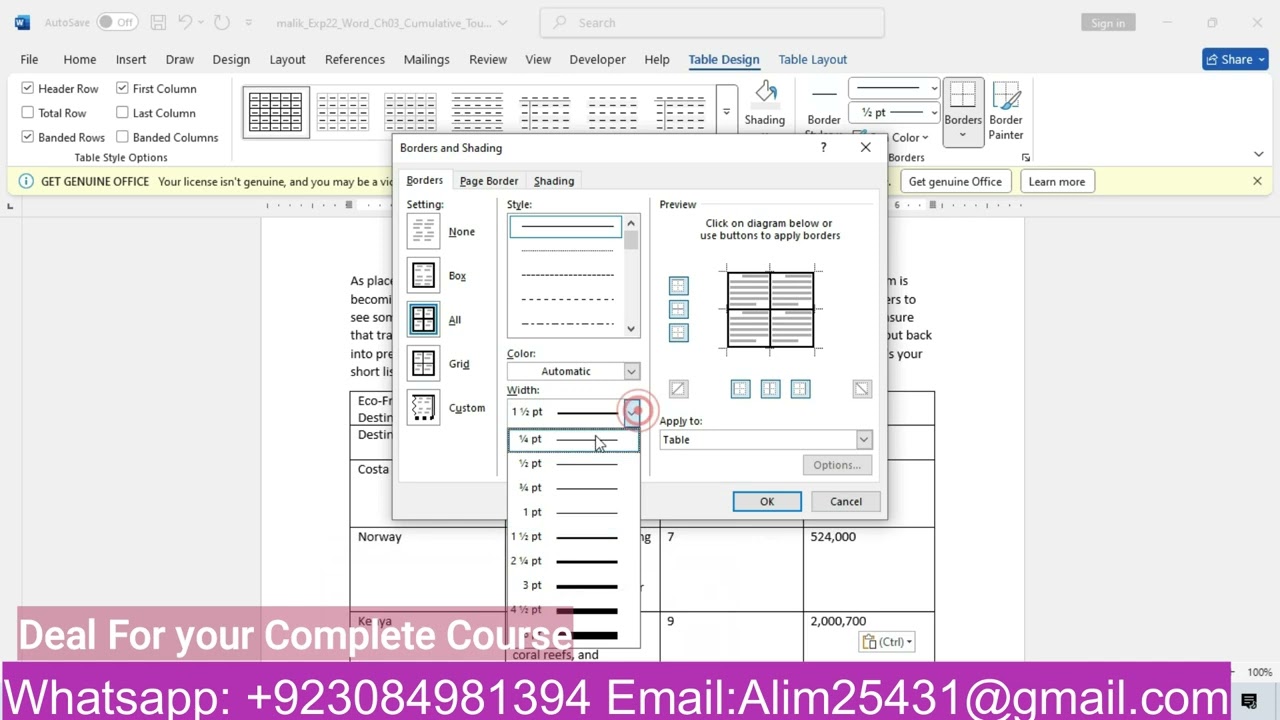Toggle top border button in Preview
Viewport: 1280px width, 720px height.
(x=678, y=286)
